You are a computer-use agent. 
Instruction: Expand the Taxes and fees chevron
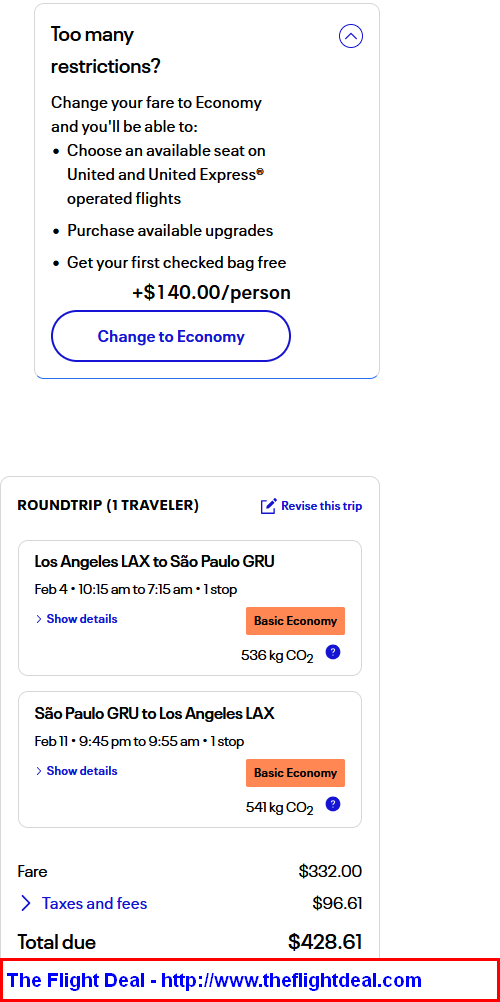(x=26, y=903)
